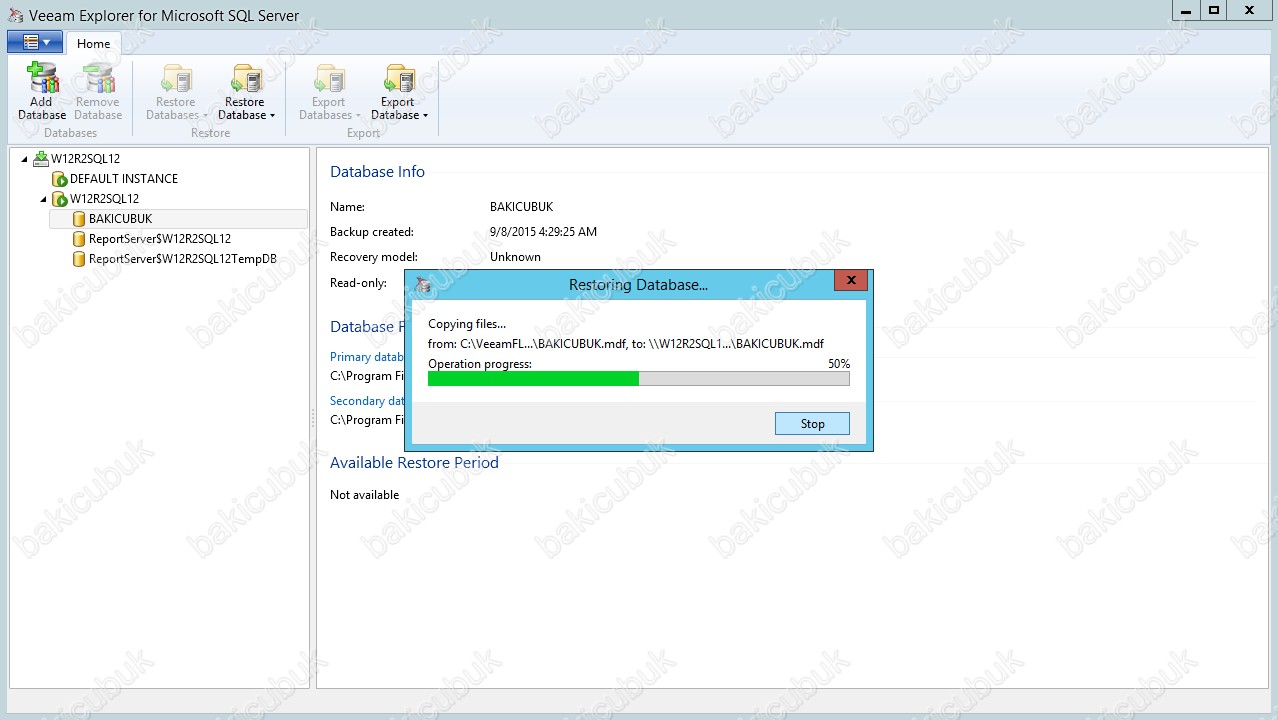
Task: Click the 'Not available' restore period text
Action: tap(365, 495)
